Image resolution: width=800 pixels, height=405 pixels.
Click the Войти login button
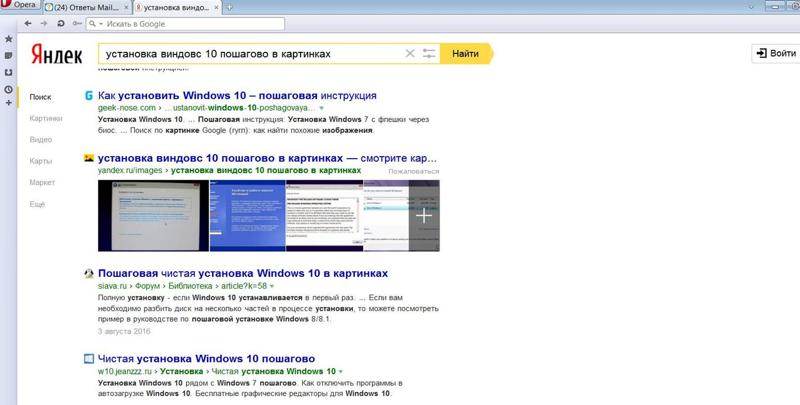pyautogui.click(x=776, y=53)
